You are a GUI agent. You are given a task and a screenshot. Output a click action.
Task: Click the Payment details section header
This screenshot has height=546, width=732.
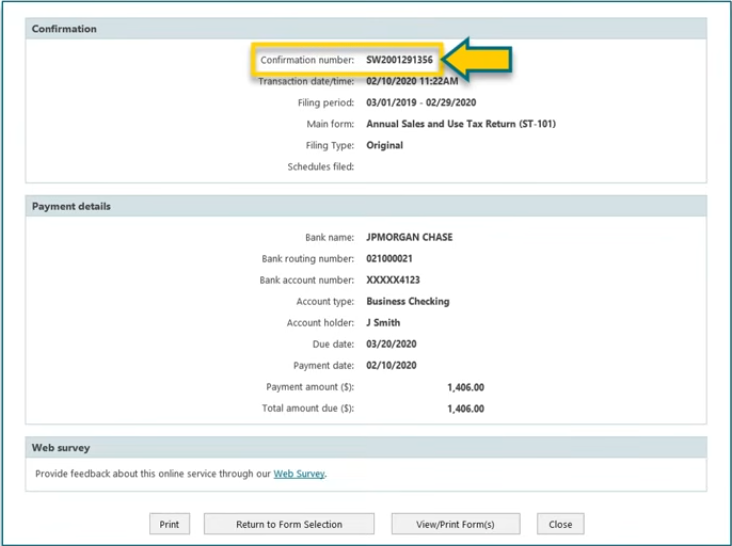click(x=366, y=206)
